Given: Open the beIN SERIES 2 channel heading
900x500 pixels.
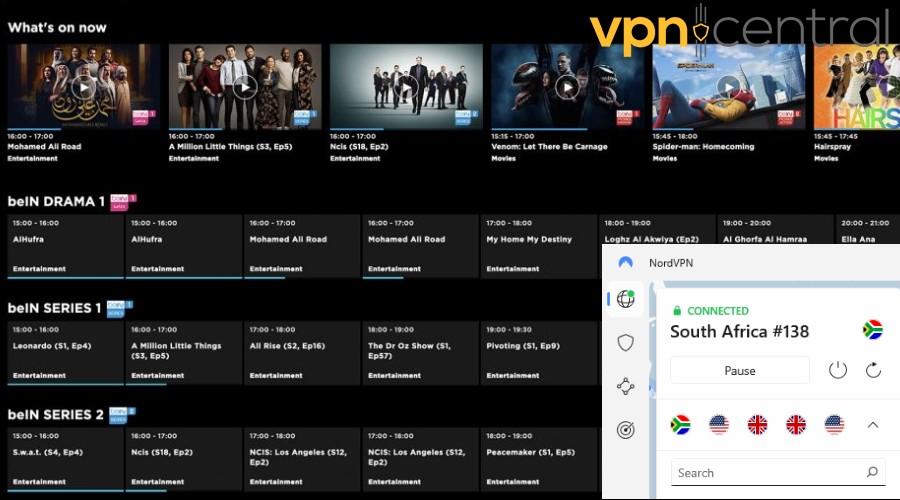Looking at the screenshot, I should [x=56, y=414].
